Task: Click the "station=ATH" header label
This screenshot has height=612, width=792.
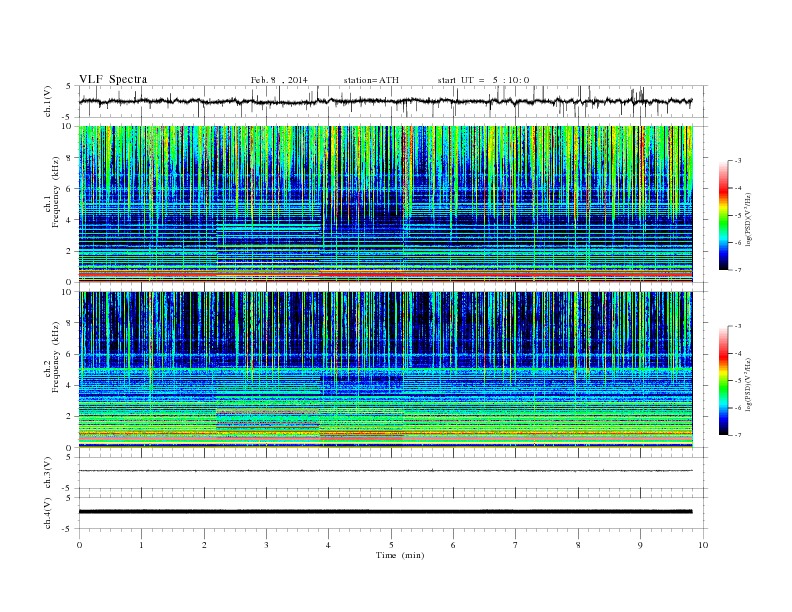Action: click(x=371, y=80)
